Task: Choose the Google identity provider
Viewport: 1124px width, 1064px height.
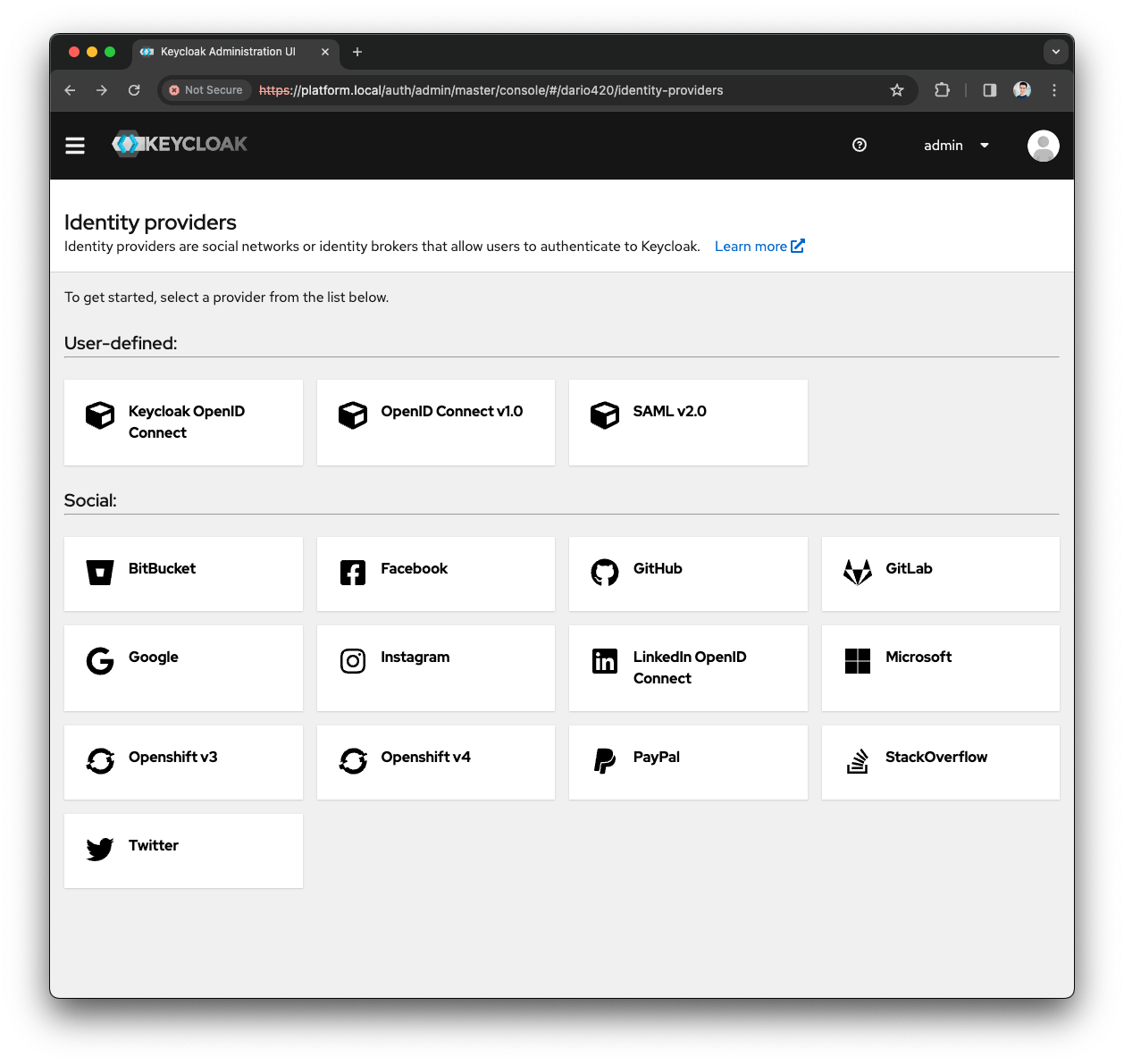Action: [x=182, y=667]
